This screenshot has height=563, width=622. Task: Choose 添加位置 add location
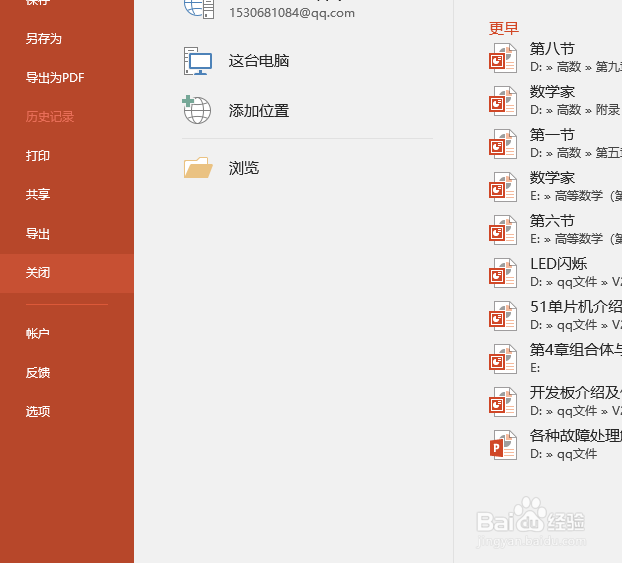(259, 111)
